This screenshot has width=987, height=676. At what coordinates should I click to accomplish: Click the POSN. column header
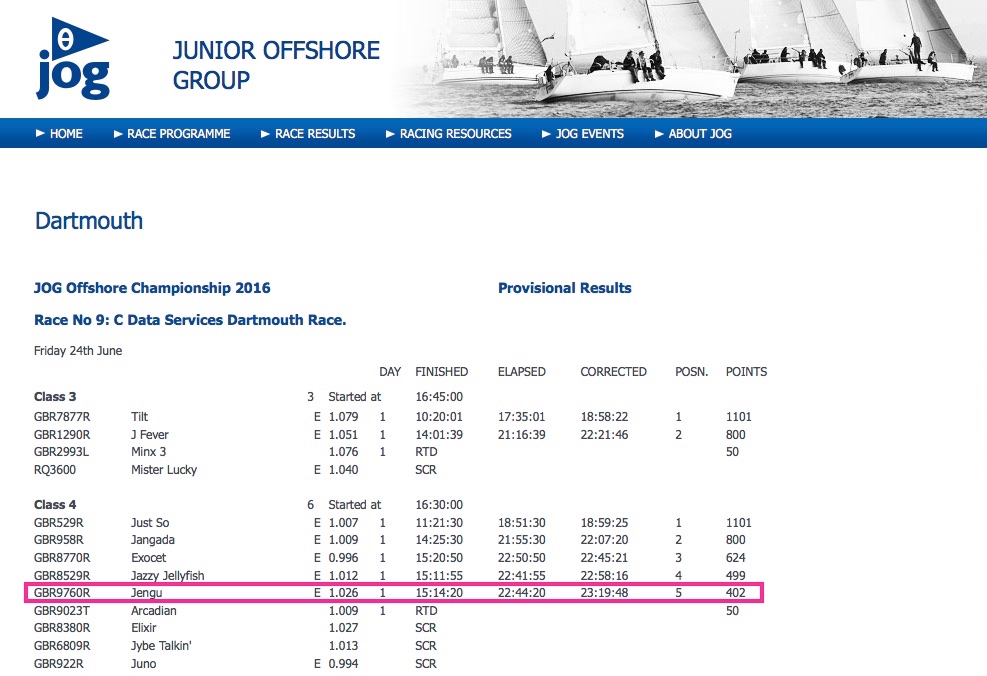(x=691, y=371)
